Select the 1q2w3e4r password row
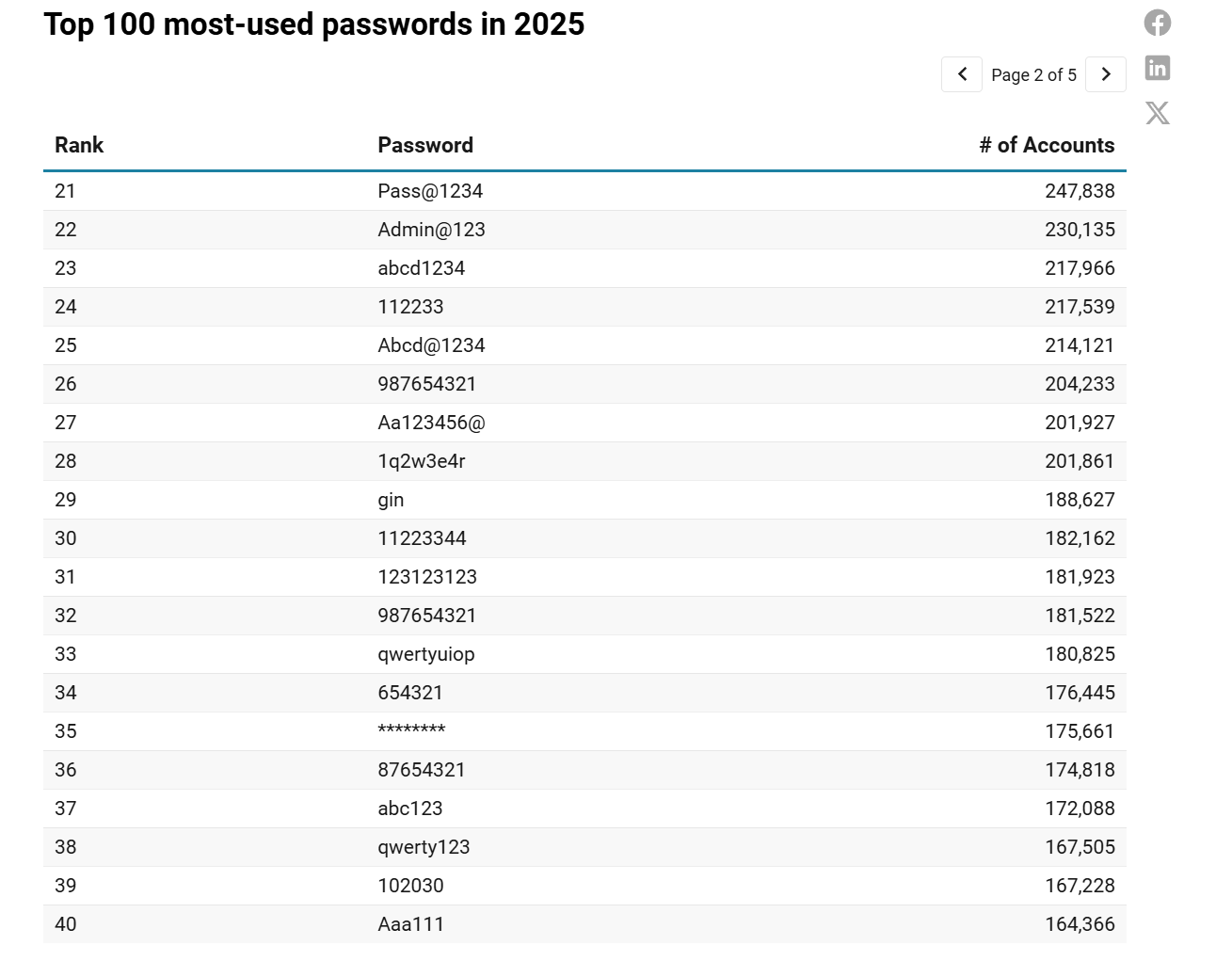The width and height of the screenshot is (1232, 961). tap(422, 461)
